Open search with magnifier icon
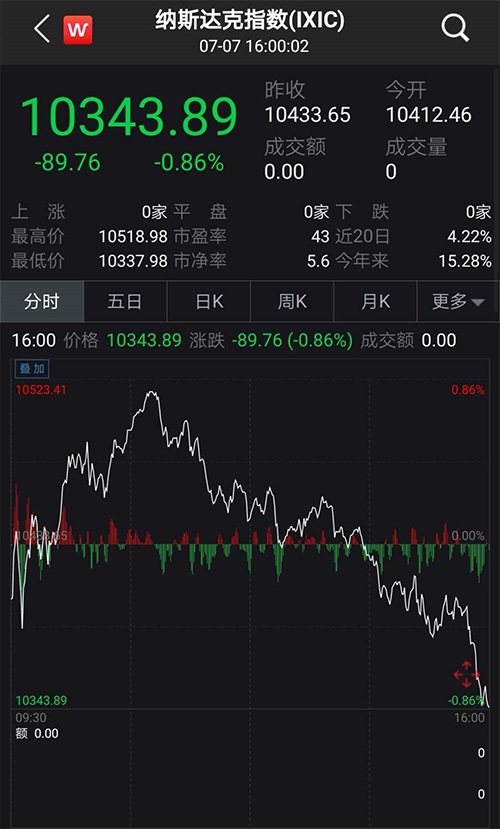 click(x=455, y=28)
